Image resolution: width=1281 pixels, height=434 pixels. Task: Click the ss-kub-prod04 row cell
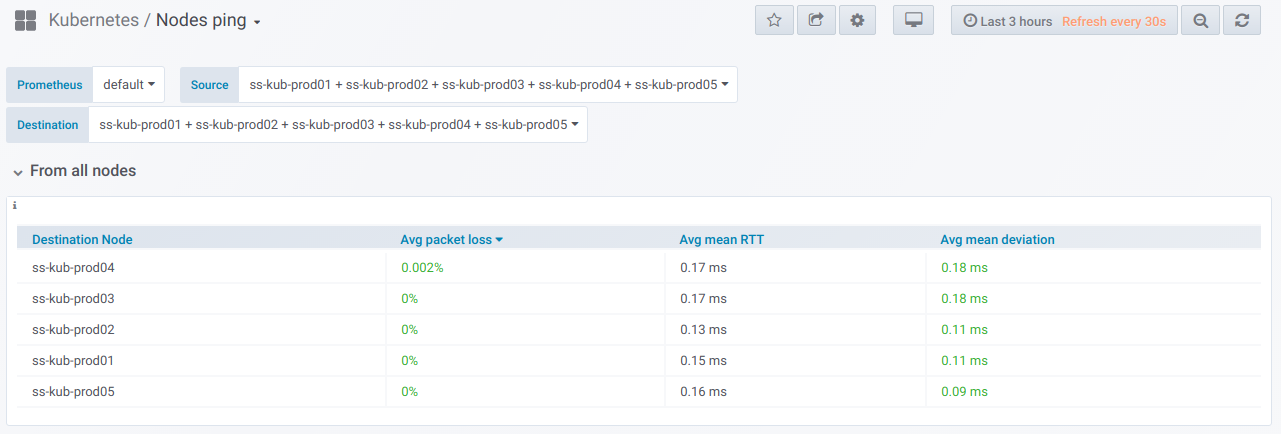pyautogui.click(x=74, y=268)
